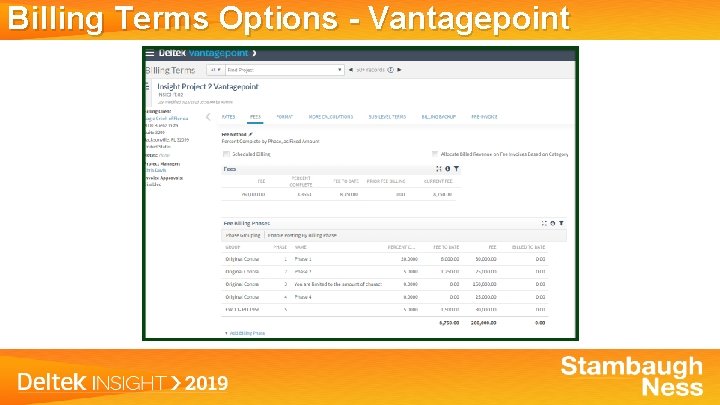This screenshot has width=720, height=405.
Task: Open settings icon in Fee Billing Phases header
Action: click(x=553, y=223)
